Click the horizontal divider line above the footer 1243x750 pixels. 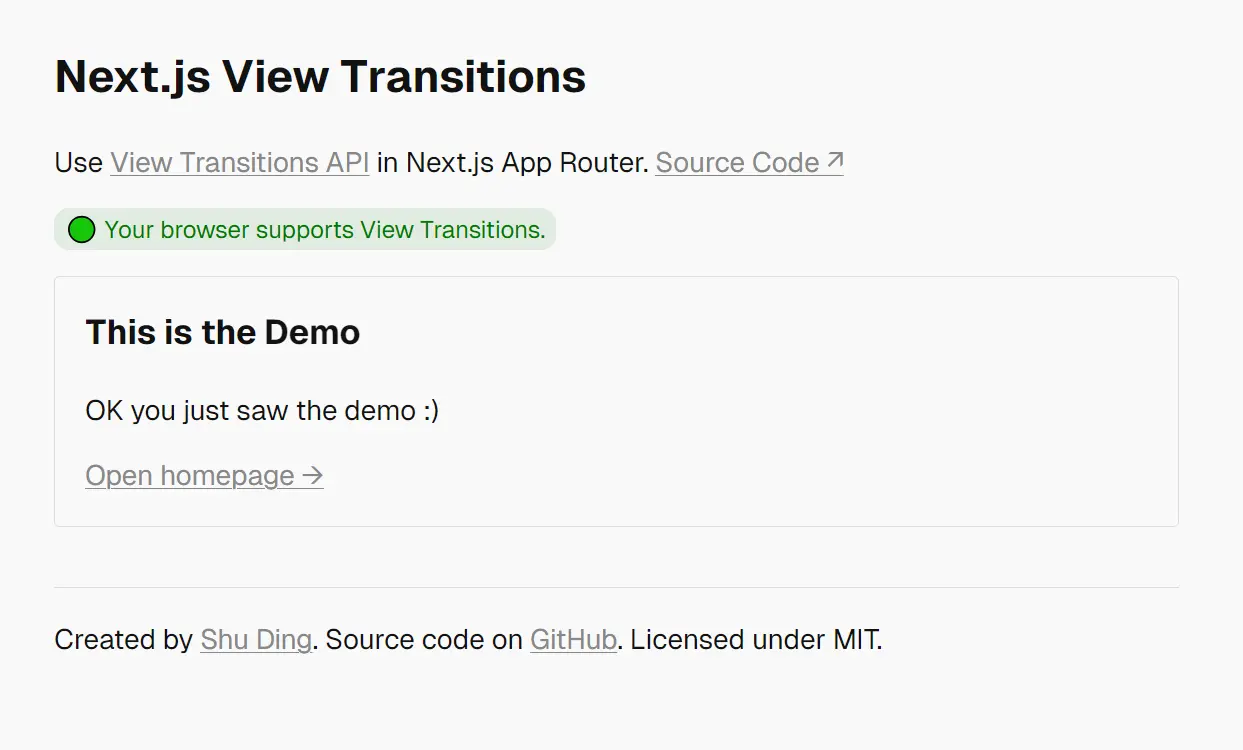point(616,588)
